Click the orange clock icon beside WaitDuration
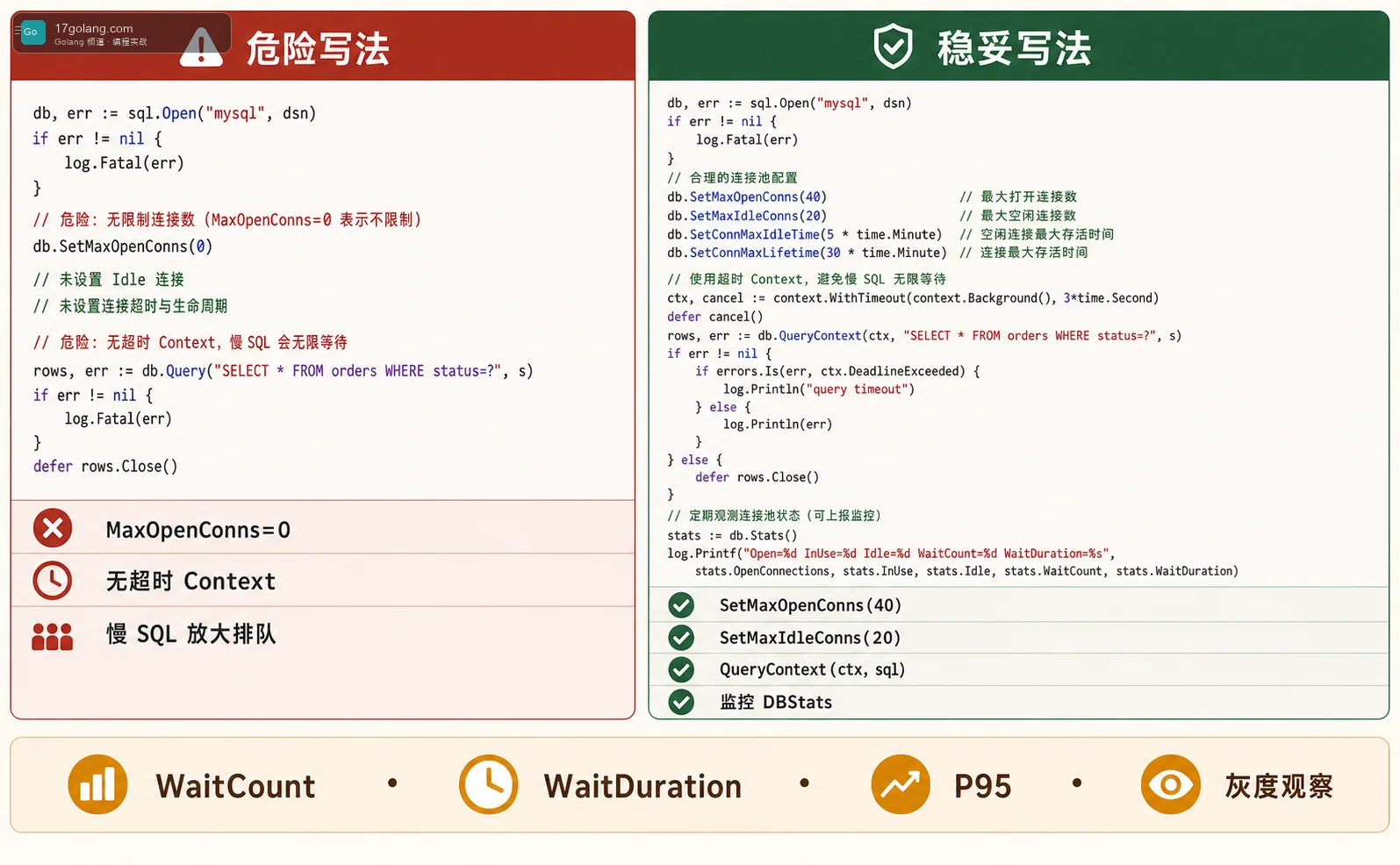Screen dimensions: 1400x865 [x=488, y=784]
